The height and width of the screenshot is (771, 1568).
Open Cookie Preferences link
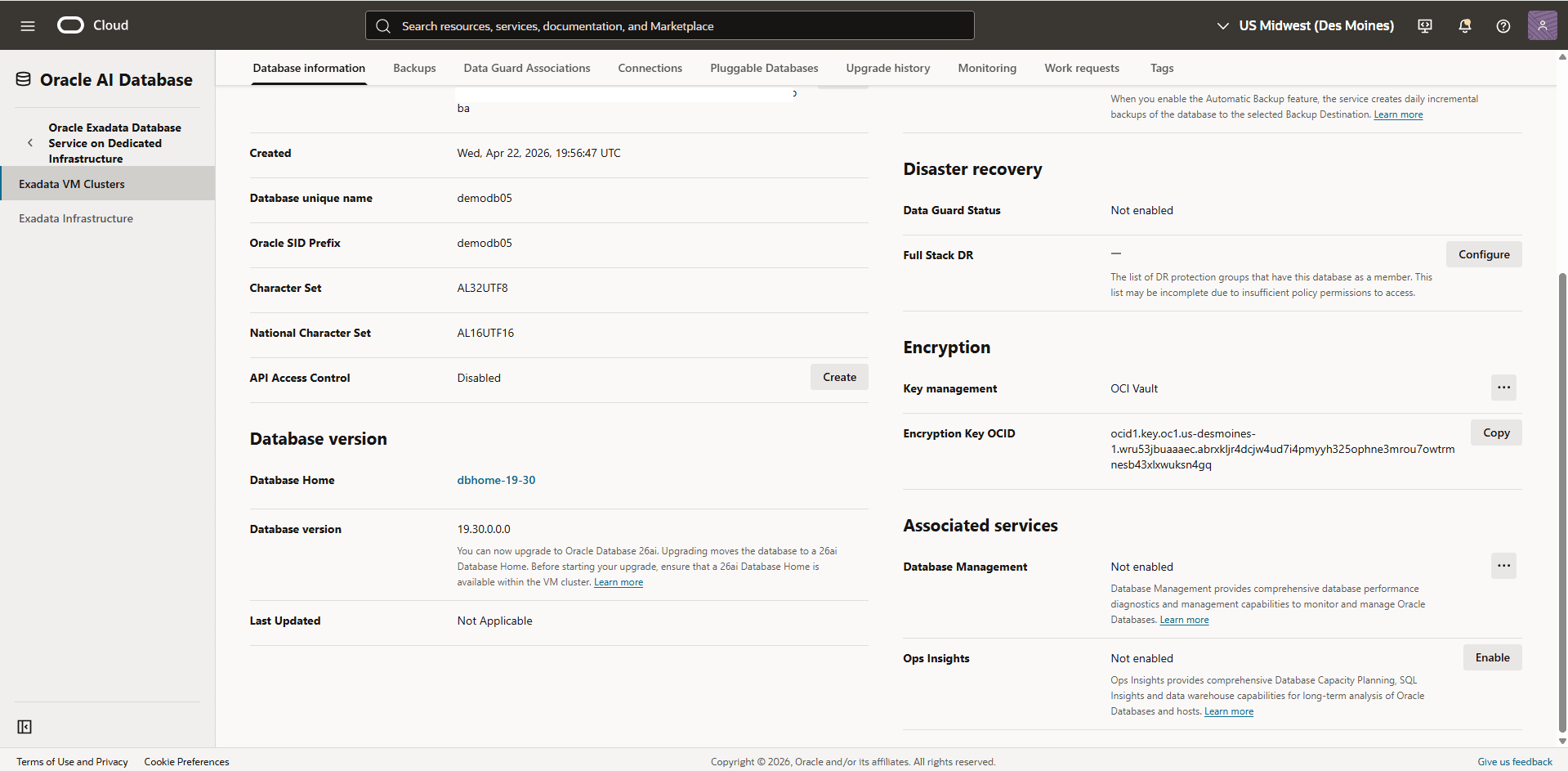(186, 761)
